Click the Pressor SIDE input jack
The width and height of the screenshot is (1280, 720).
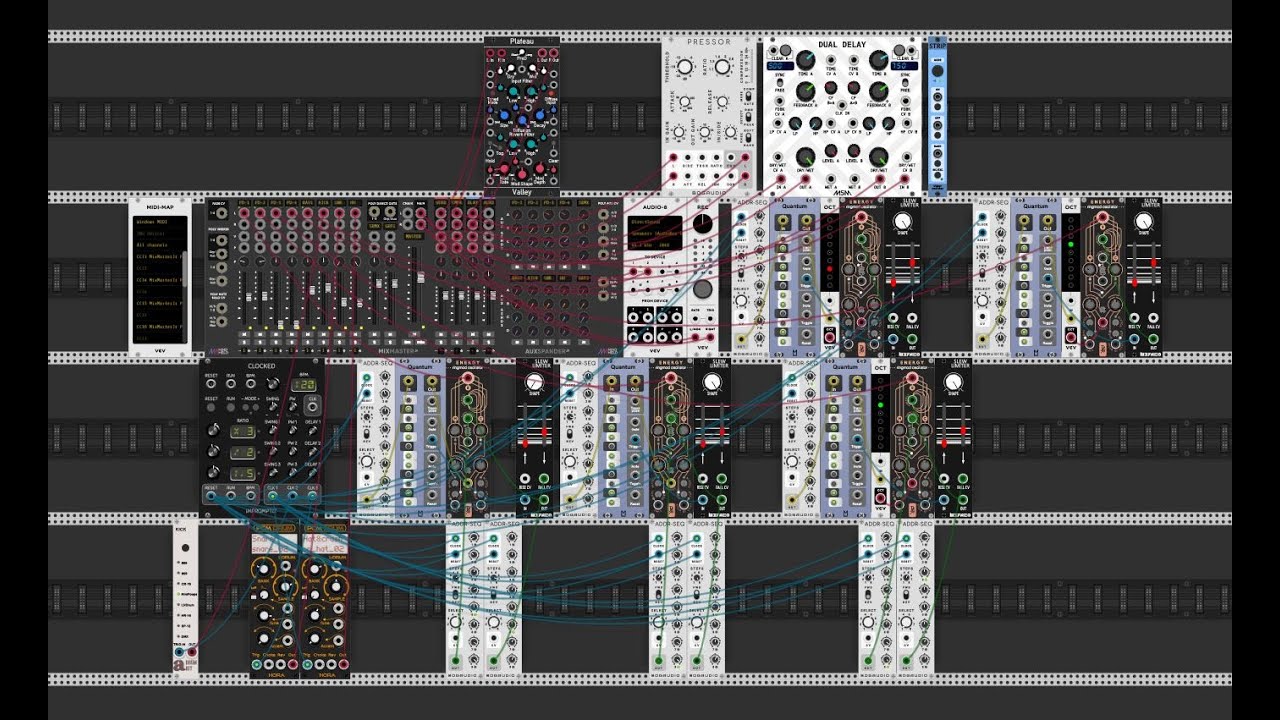click(688, 157)
